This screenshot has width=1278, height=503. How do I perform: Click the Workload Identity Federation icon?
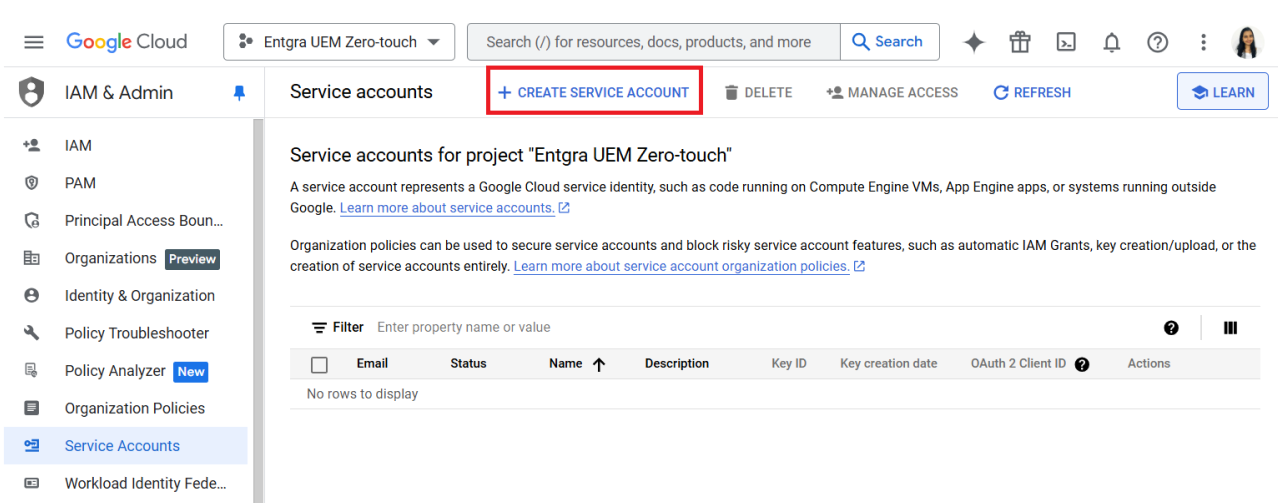(x=31, y=483)
